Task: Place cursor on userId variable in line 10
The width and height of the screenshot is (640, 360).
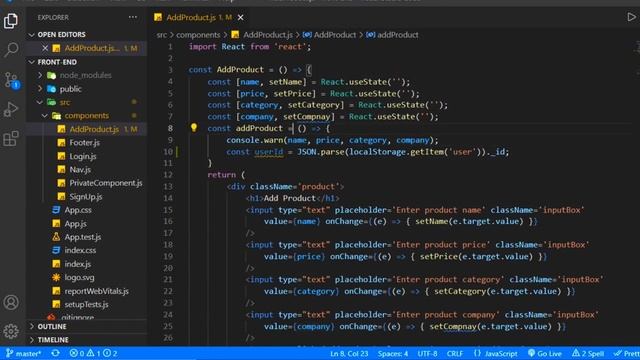Action: 269,152
